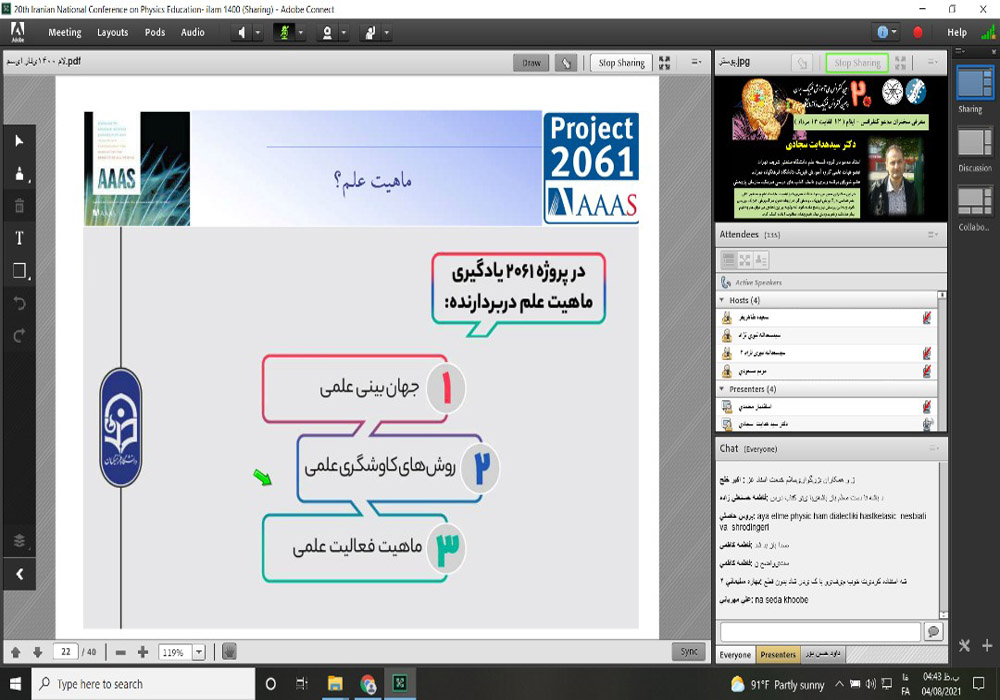Switch chat to the Presenters tab

click(778, 654)
